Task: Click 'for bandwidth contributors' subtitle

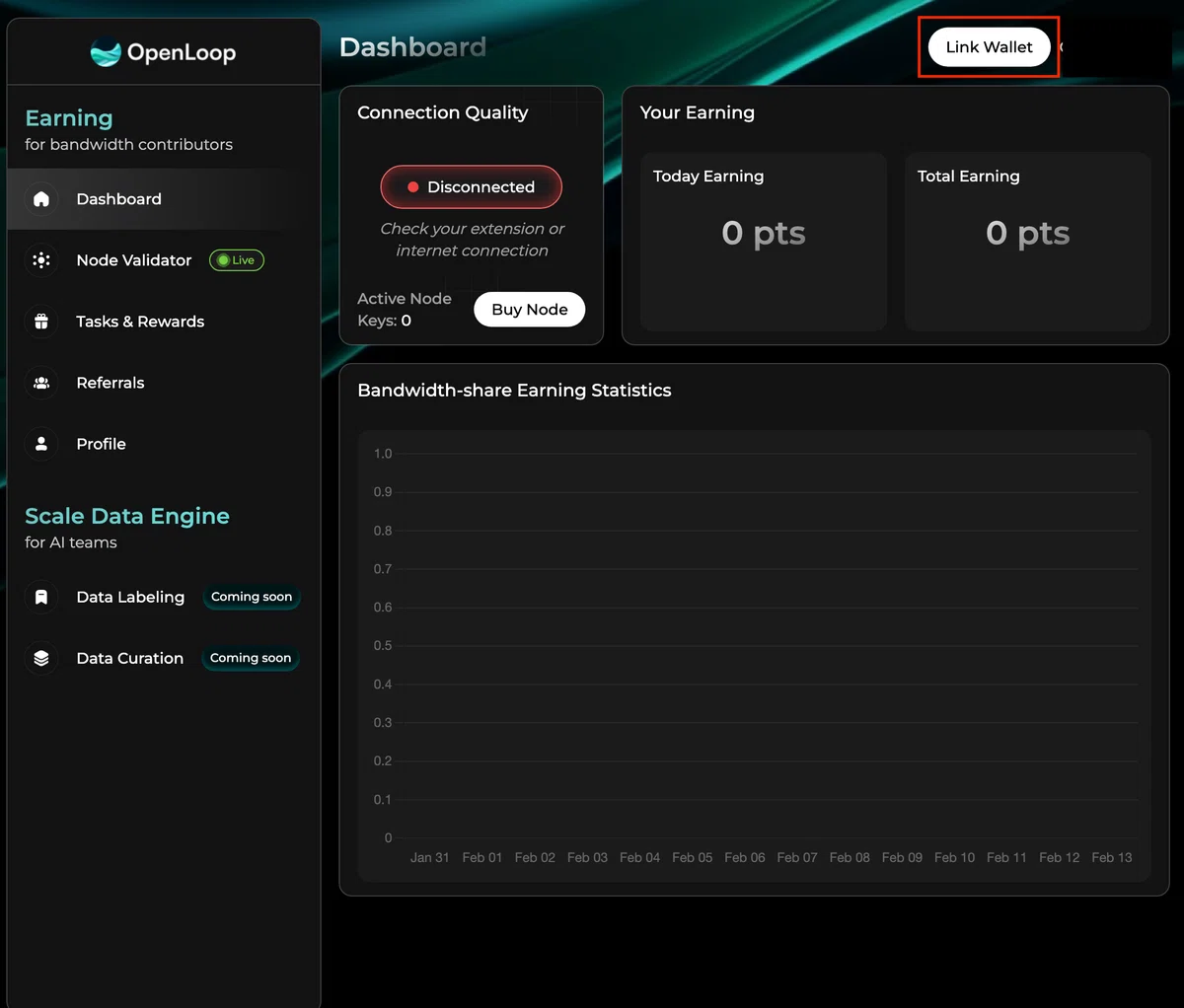Action: click(129, 144)
